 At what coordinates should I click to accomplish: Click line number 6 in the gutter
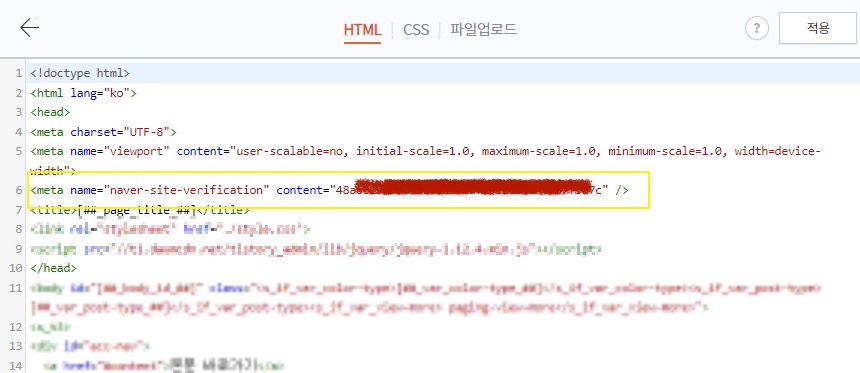[19, 190]
